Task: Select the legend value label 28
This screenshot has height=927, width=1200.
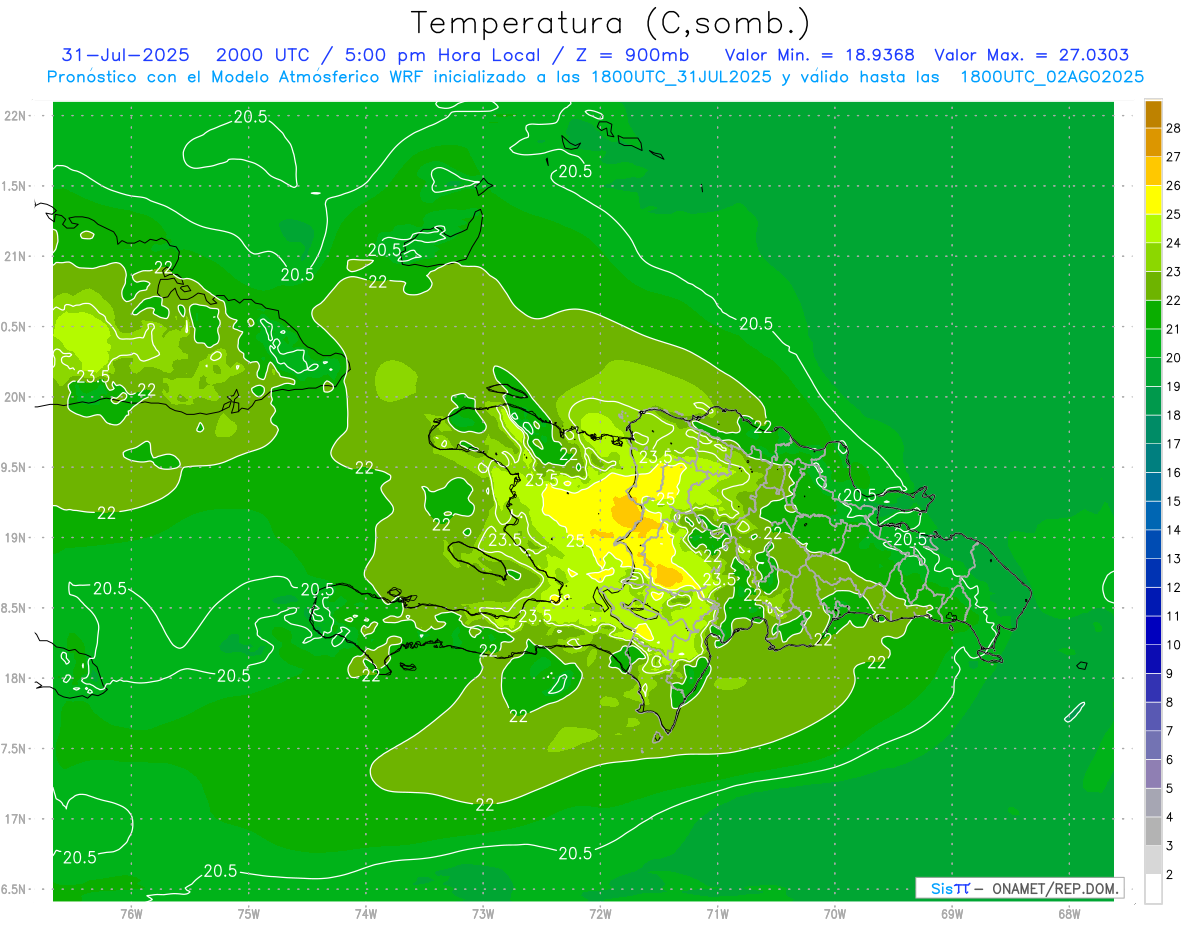Action: pos(1174,128)
